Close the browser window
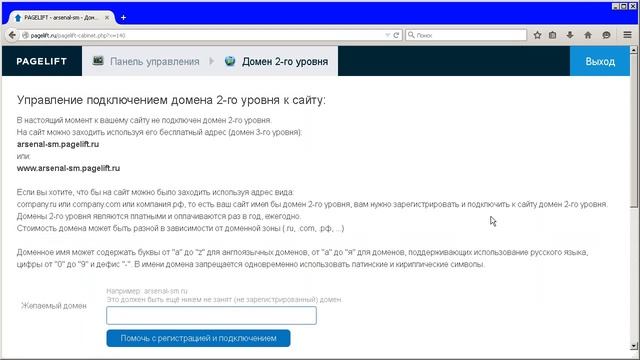The width and height of the screenshot is (640, 360). tap(632, 6)
